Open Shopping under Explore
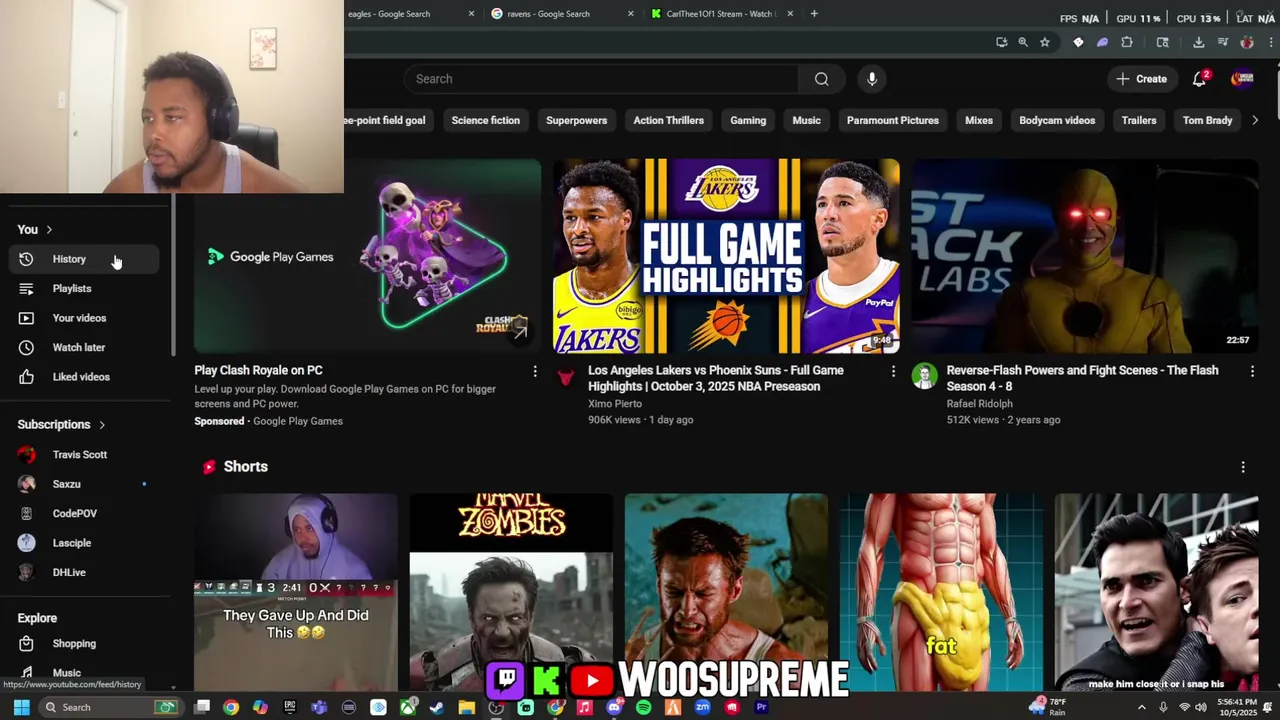This screenshot has width=1280, height=720. pos(85,644)
